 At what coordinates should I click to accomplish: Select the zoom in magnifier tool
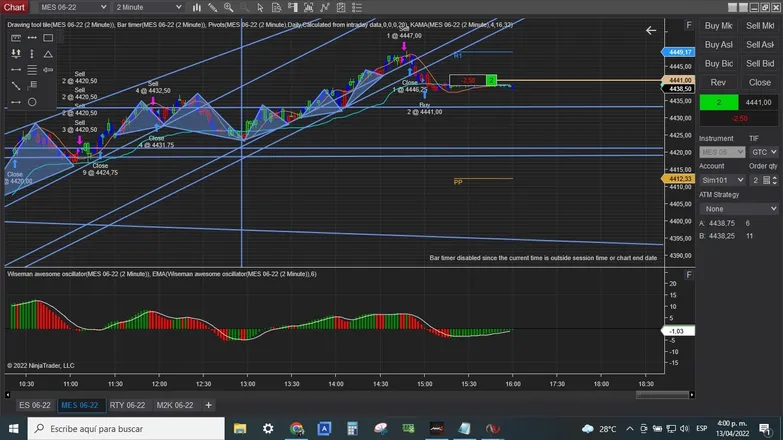[x=229, y=7]
